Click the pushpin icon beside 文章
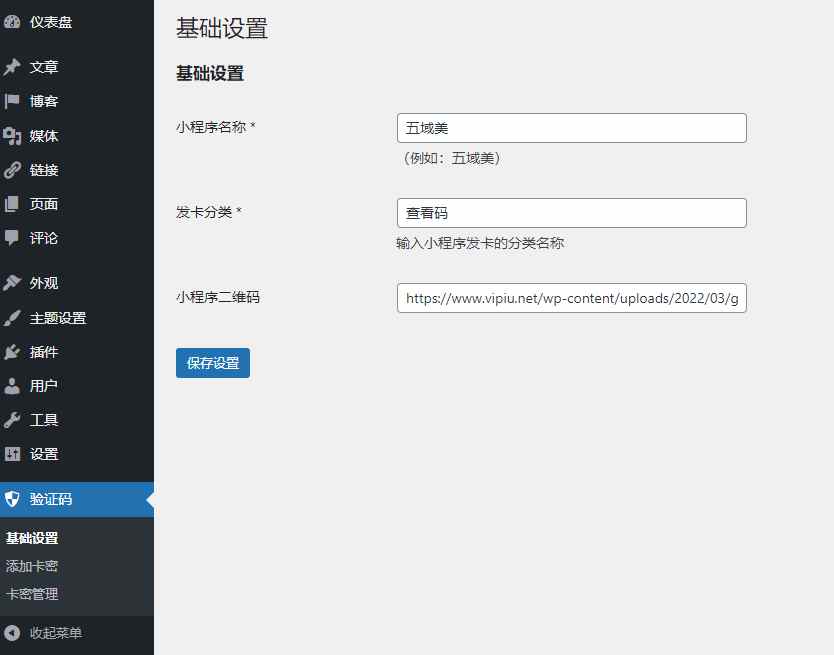Viewport: 834px width, 655px height. (12, 67)
